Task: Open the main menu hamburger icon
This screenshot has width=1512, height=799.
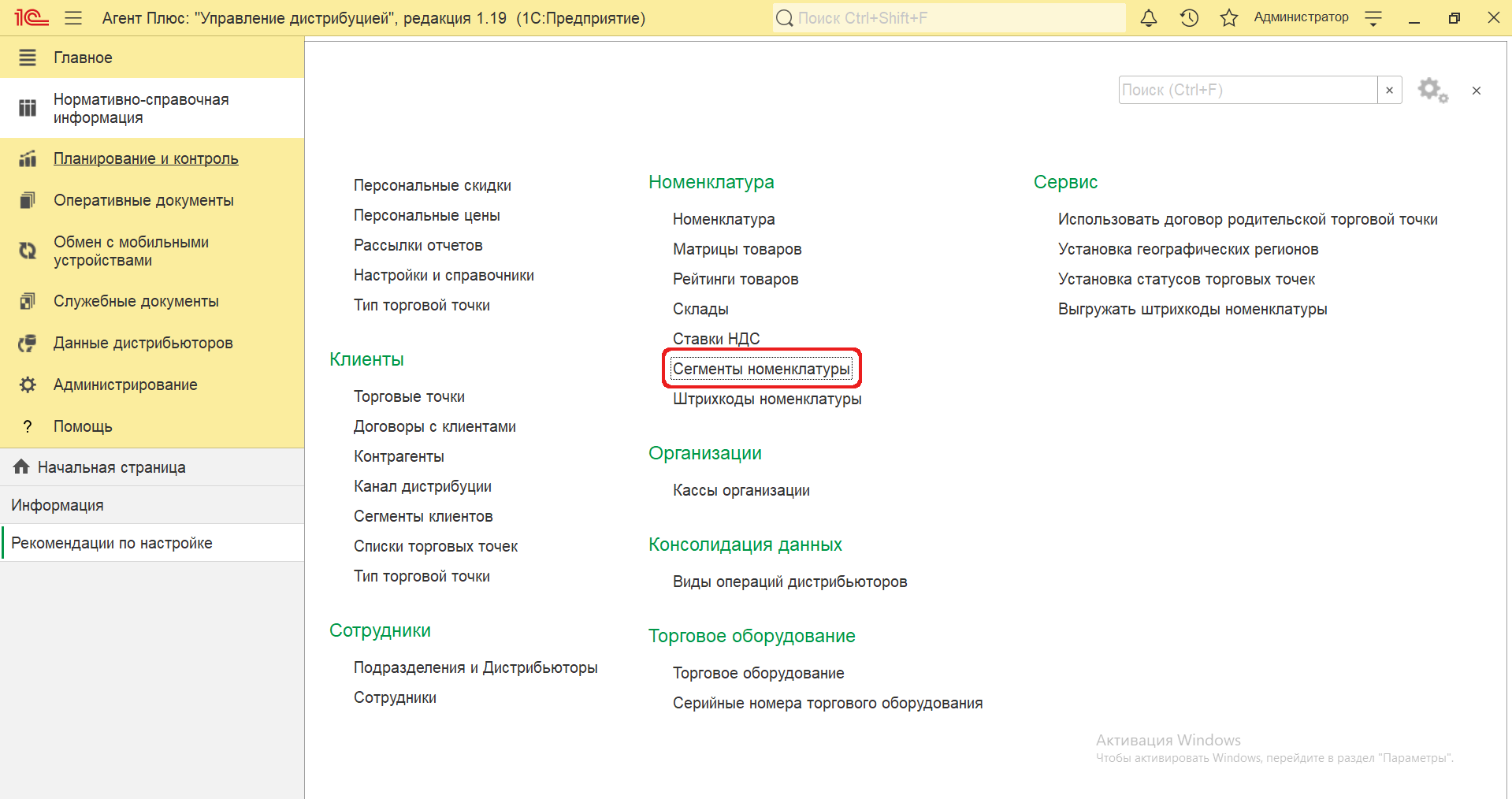Action: pyautogui.click(x=73, y=18)
